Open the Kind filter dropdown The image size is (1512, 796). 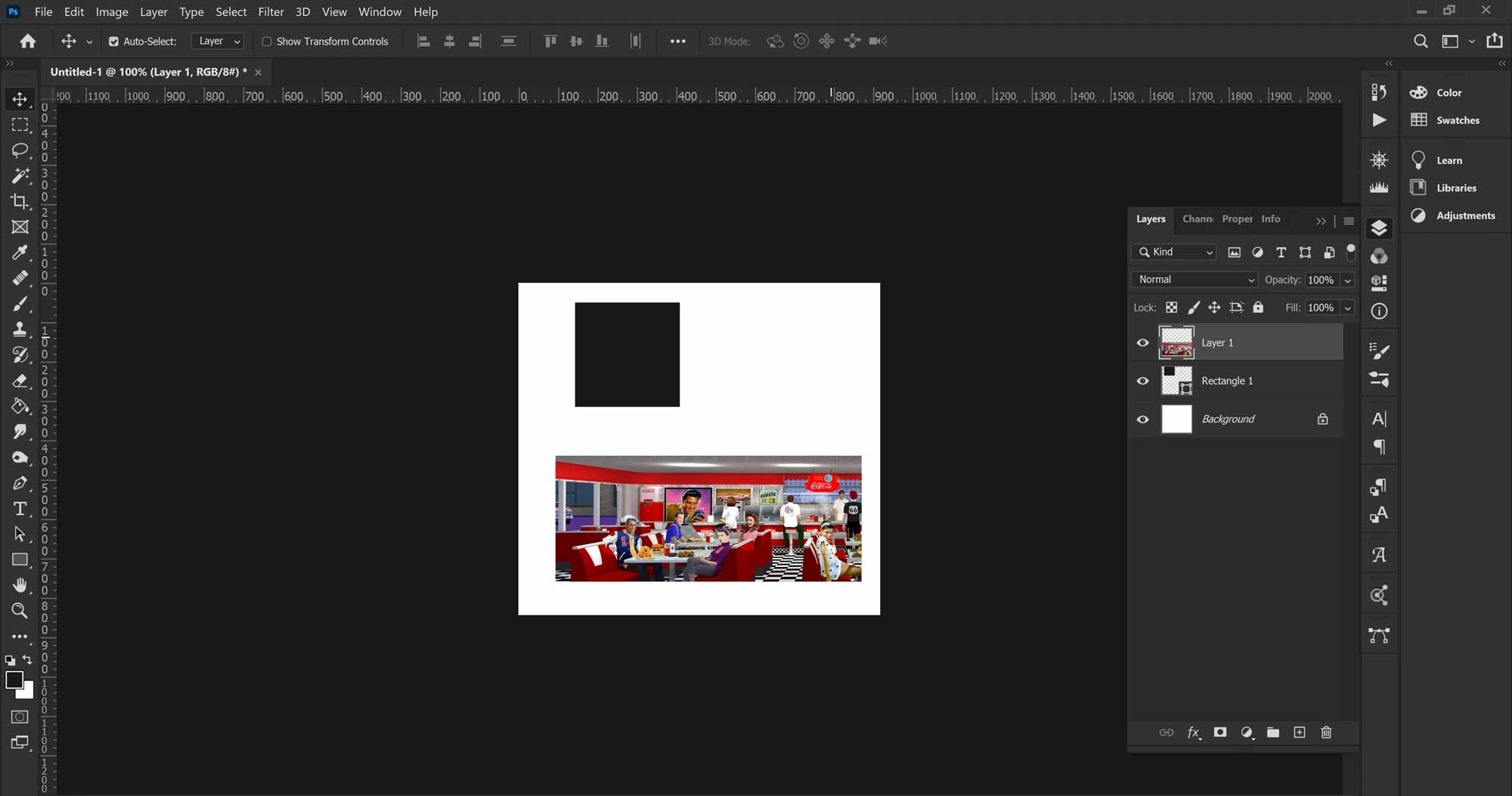pyautogui.click(x=1174, y=252)
